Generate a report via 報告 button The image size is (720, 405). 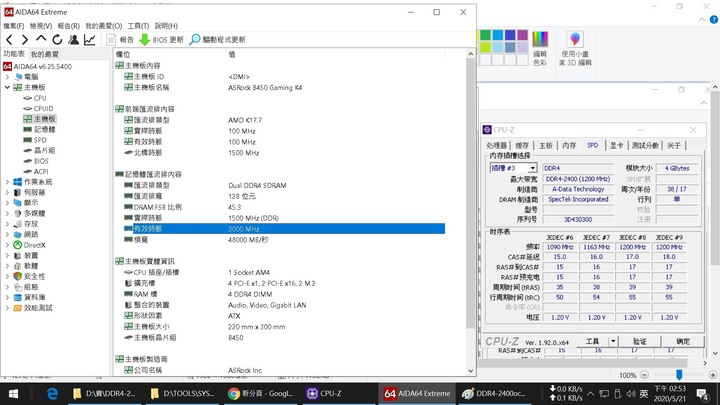[120, 39]
